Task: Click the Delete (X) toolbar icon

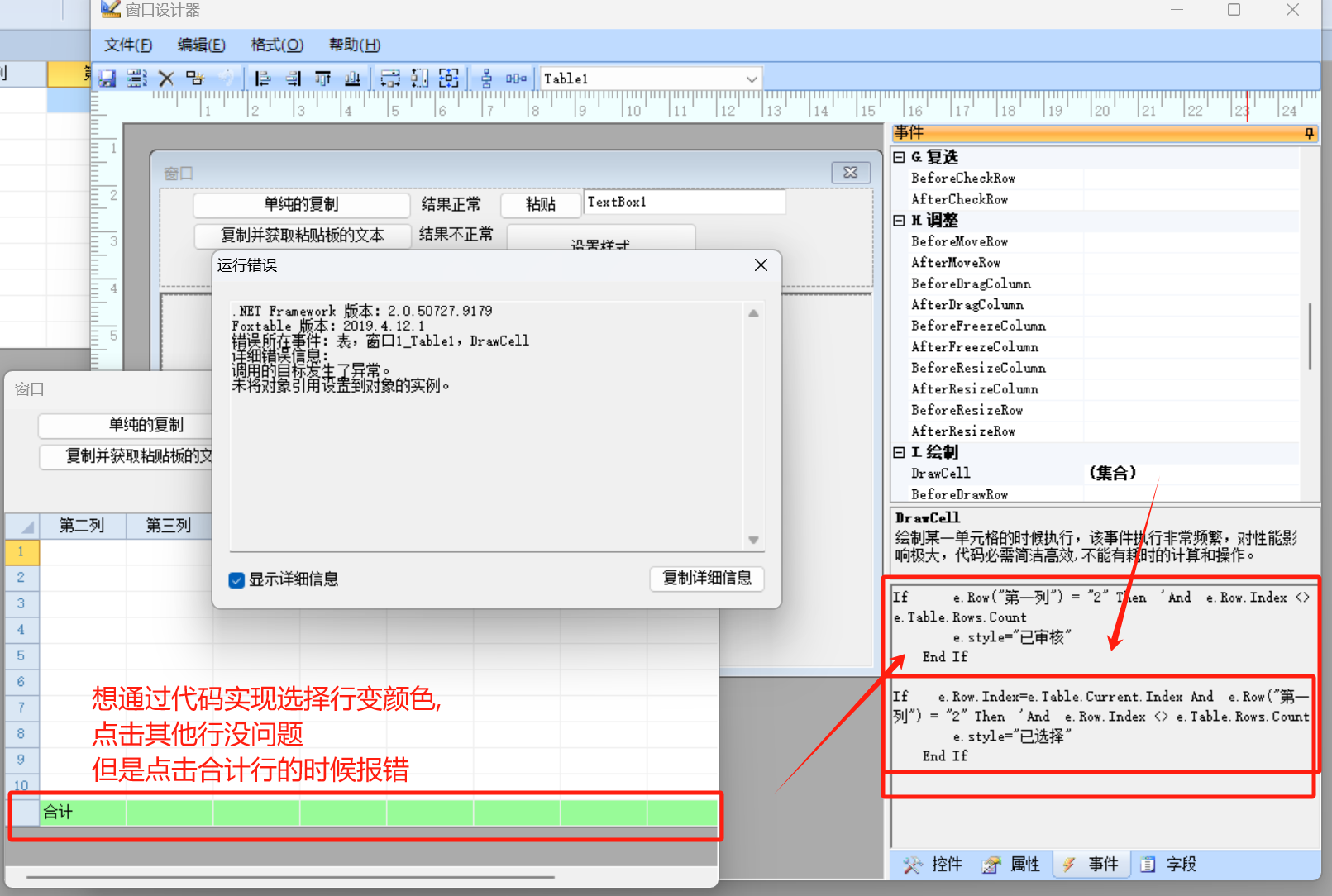Action: pos(166,79)
